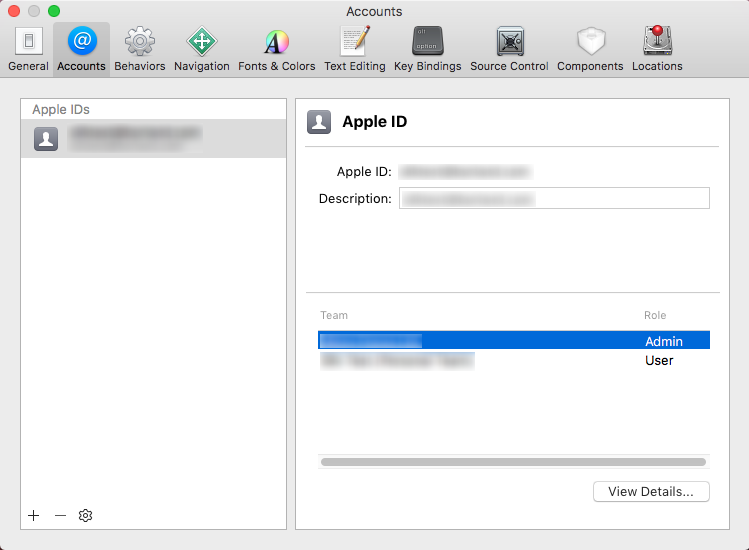749x550 pixels.
Task: Select the team row with User role
Action: (513, 360)
